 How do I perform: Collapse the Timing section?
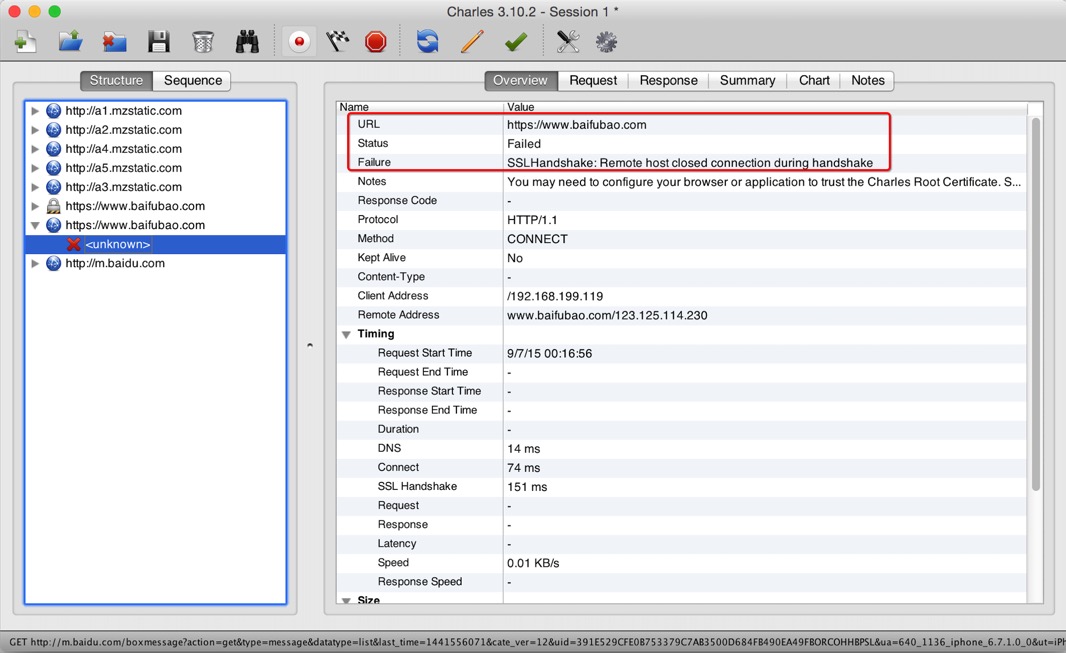[x=346, y=334]
